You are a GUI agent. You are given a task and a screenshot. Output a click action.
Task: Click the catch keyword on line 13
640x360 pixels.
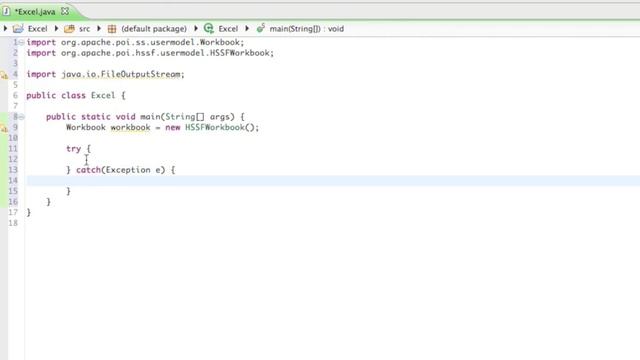(x=88, y=170)
